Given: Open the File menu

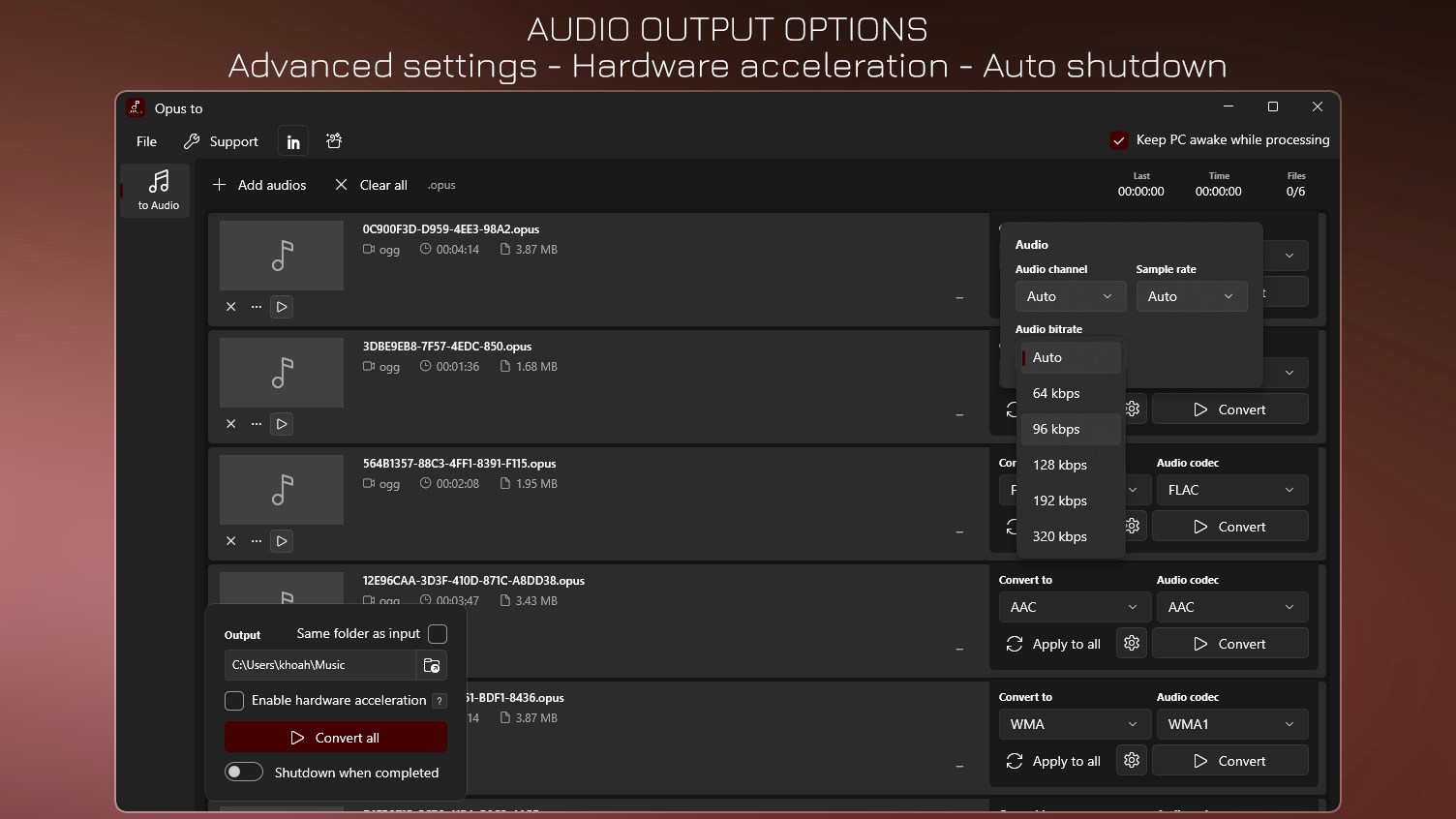Looking at the screenshot, I should [147, 141].
